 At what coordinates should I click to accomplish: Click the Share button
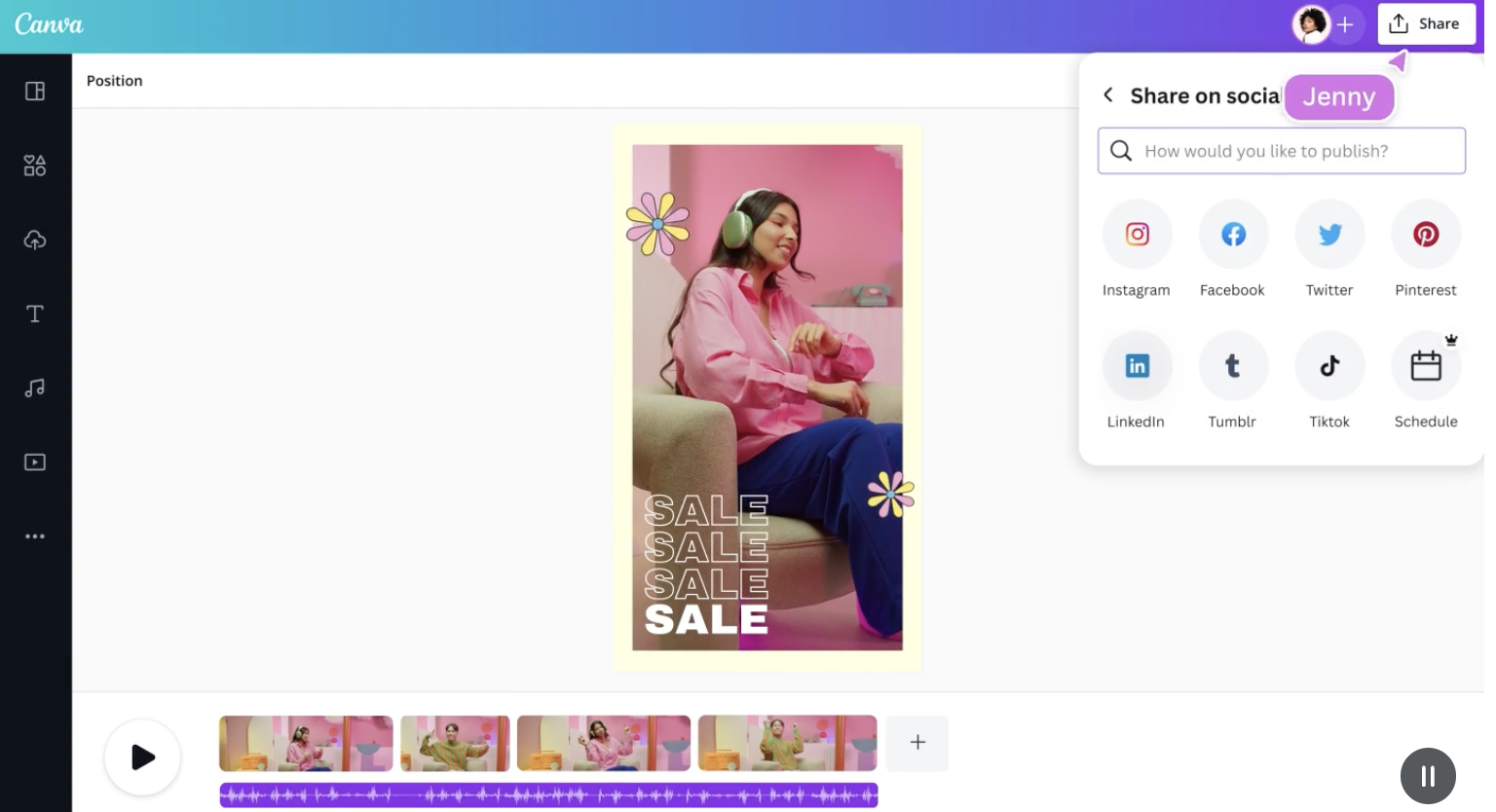(1426, 24)
